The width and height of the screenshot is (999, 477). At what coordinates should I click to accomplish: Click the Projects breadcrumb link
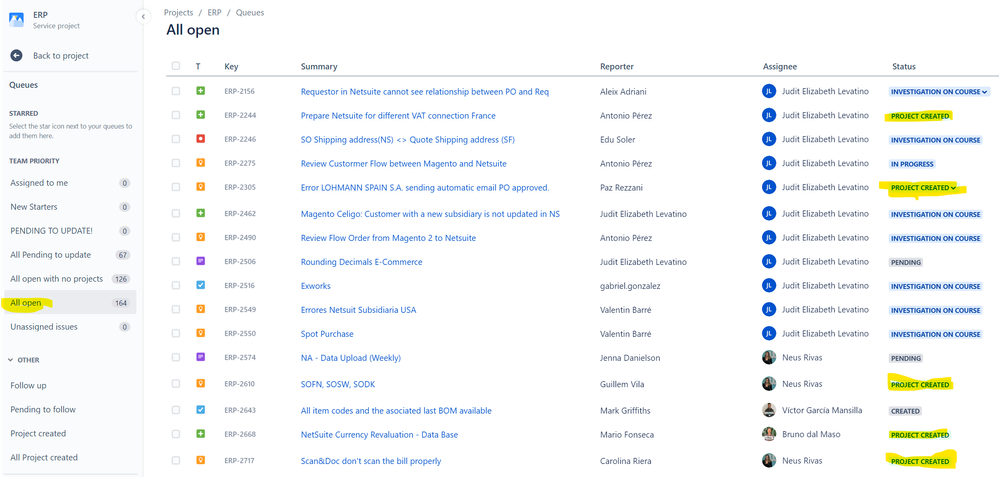[178, 13]
